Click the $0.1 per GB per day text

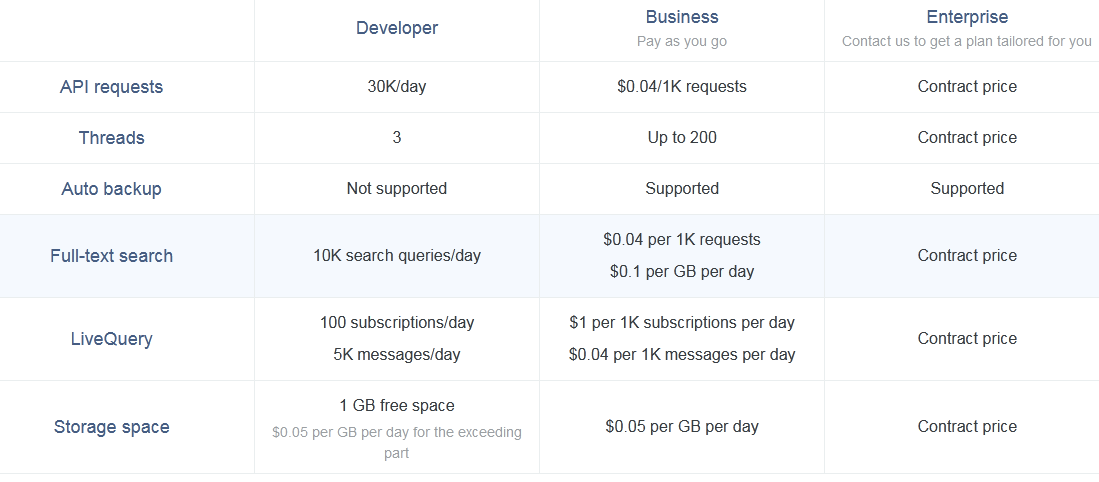(x=682, y=272)
